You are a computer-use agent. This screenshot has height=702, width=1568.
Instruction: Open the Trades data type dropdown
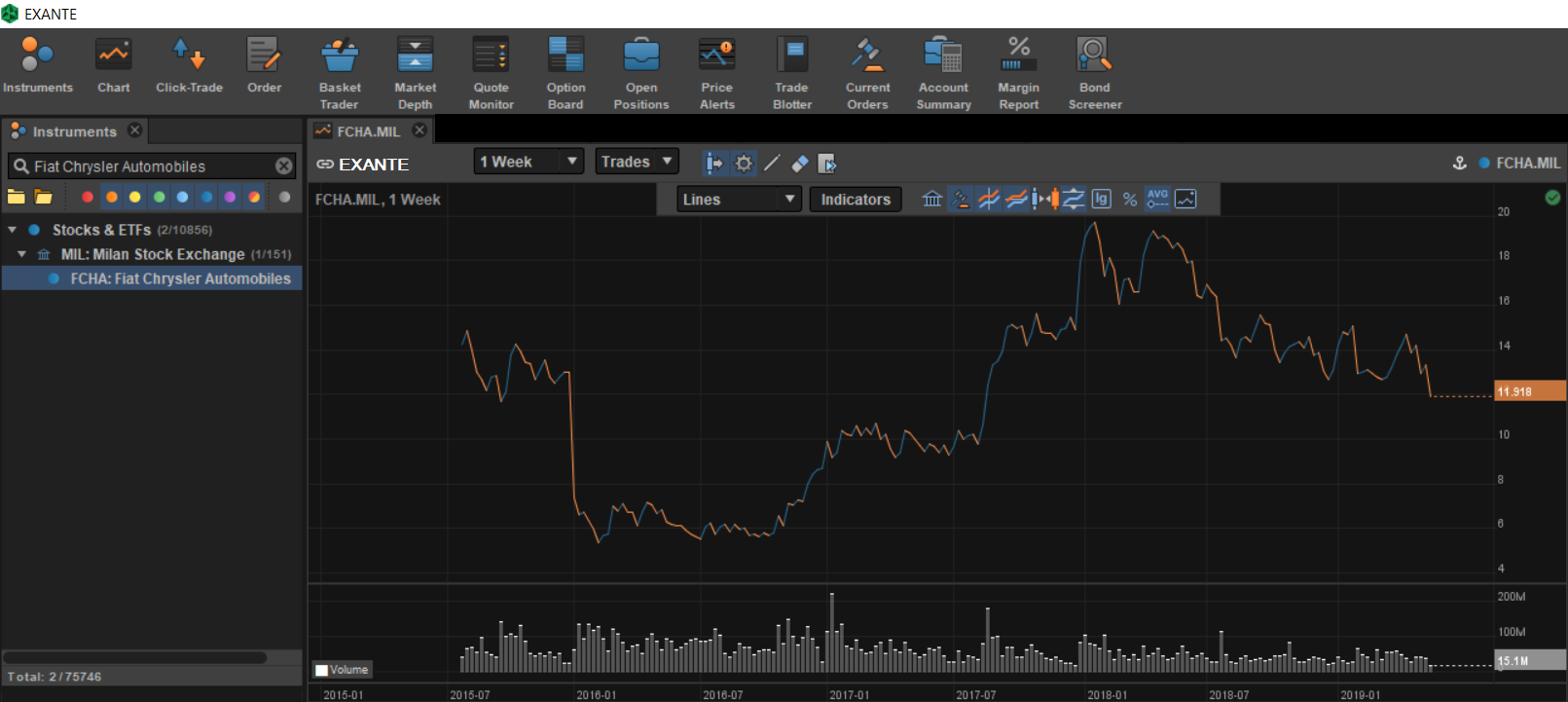pyautogui.click(x=637, y=162)
